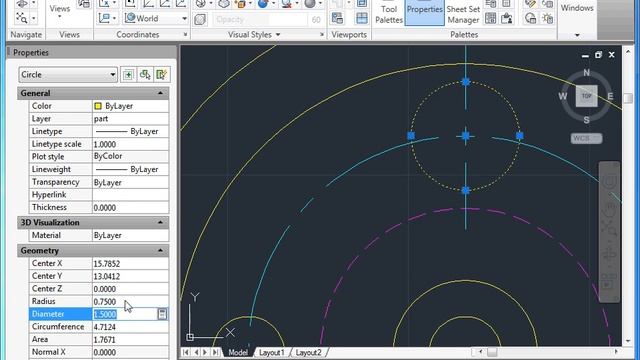Click the last-tab navigation arrow
This screenshot has width=640, height=360.
pyautogui.click(x=215, y=352)
